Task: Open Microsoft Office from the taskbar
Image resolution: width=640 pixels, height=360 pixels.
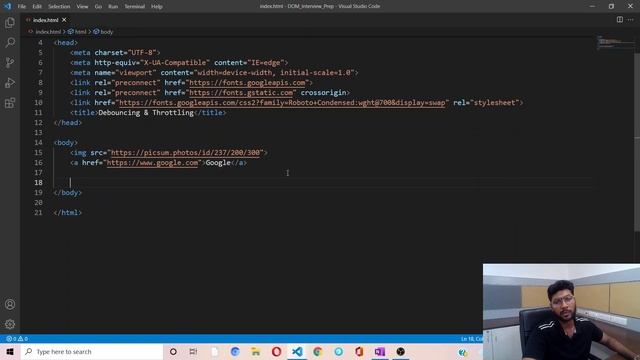Action: click(x=359, y=351)
